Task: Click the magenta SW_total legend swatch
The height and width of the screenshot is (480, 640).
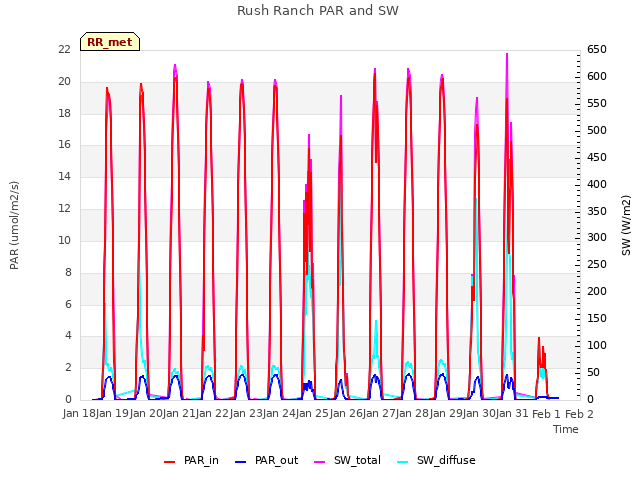Action: [x=320, y=462]
